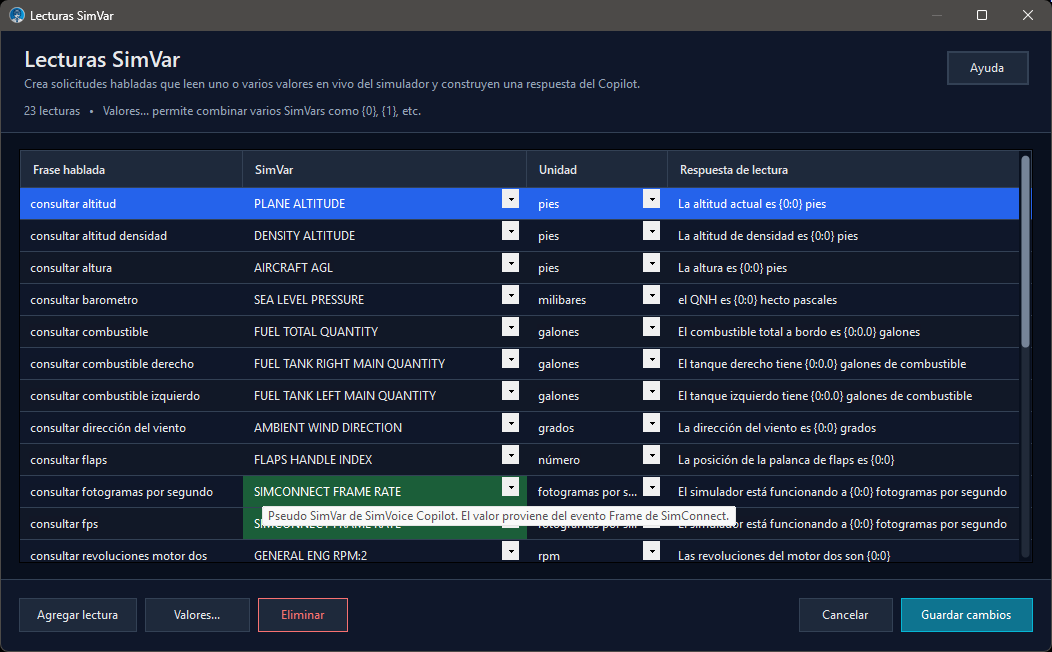Image resolution: width=1052 pixels, height=652 pixels.
Task: Expand SimVar dropdown for SEA LEVEL PRESSURE
Action: [511, 294]
